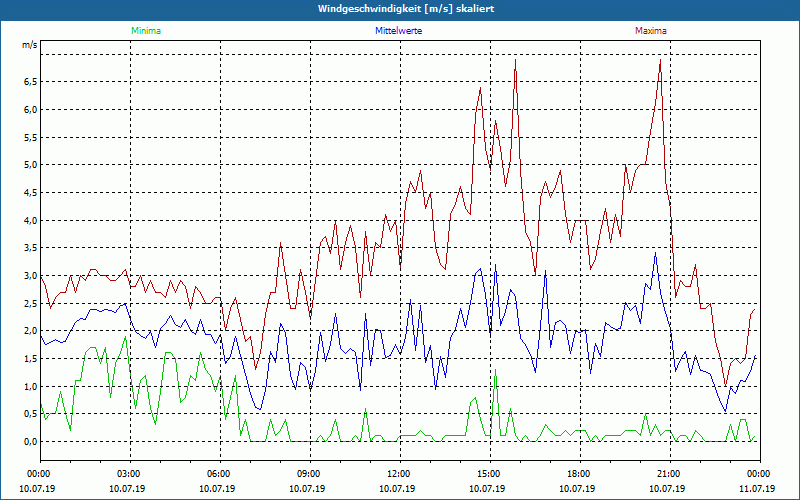
Task: Click the 2,5 y-axis value
Action: tap(31, 304)
